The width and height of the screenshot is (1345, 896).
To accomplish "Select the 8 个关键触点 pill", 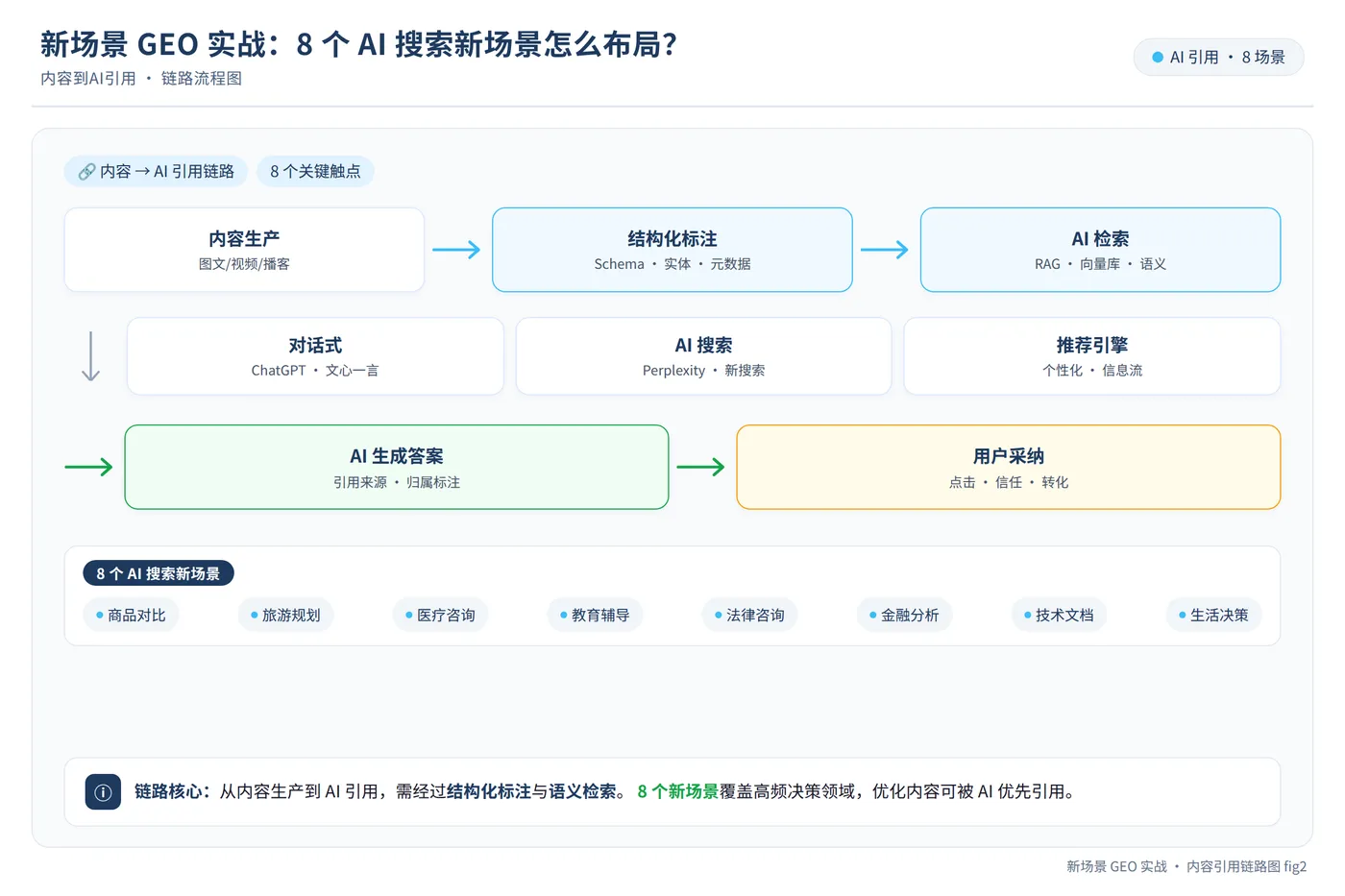I will coord(315,172).
